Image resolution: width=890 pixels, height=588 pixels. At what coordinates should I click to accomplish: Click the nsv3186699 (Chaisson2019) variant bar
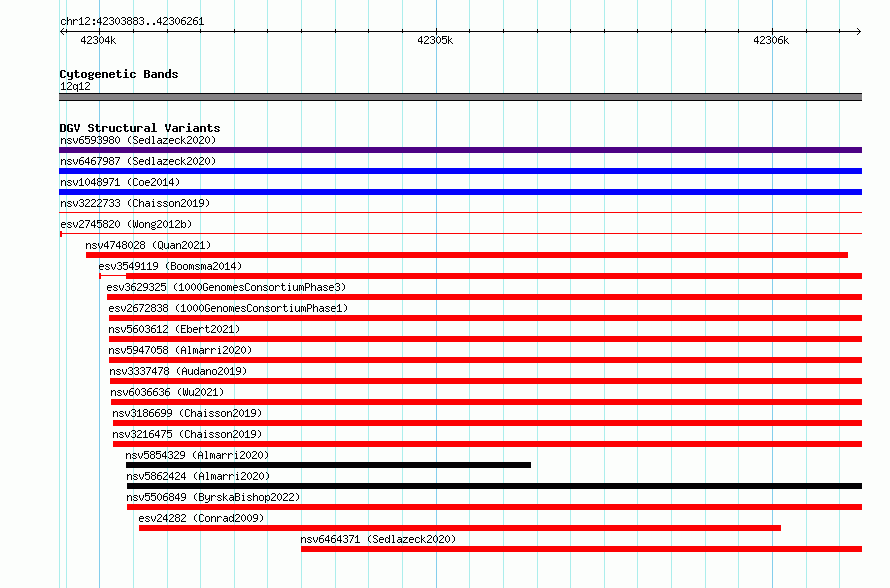pos(488,423)
